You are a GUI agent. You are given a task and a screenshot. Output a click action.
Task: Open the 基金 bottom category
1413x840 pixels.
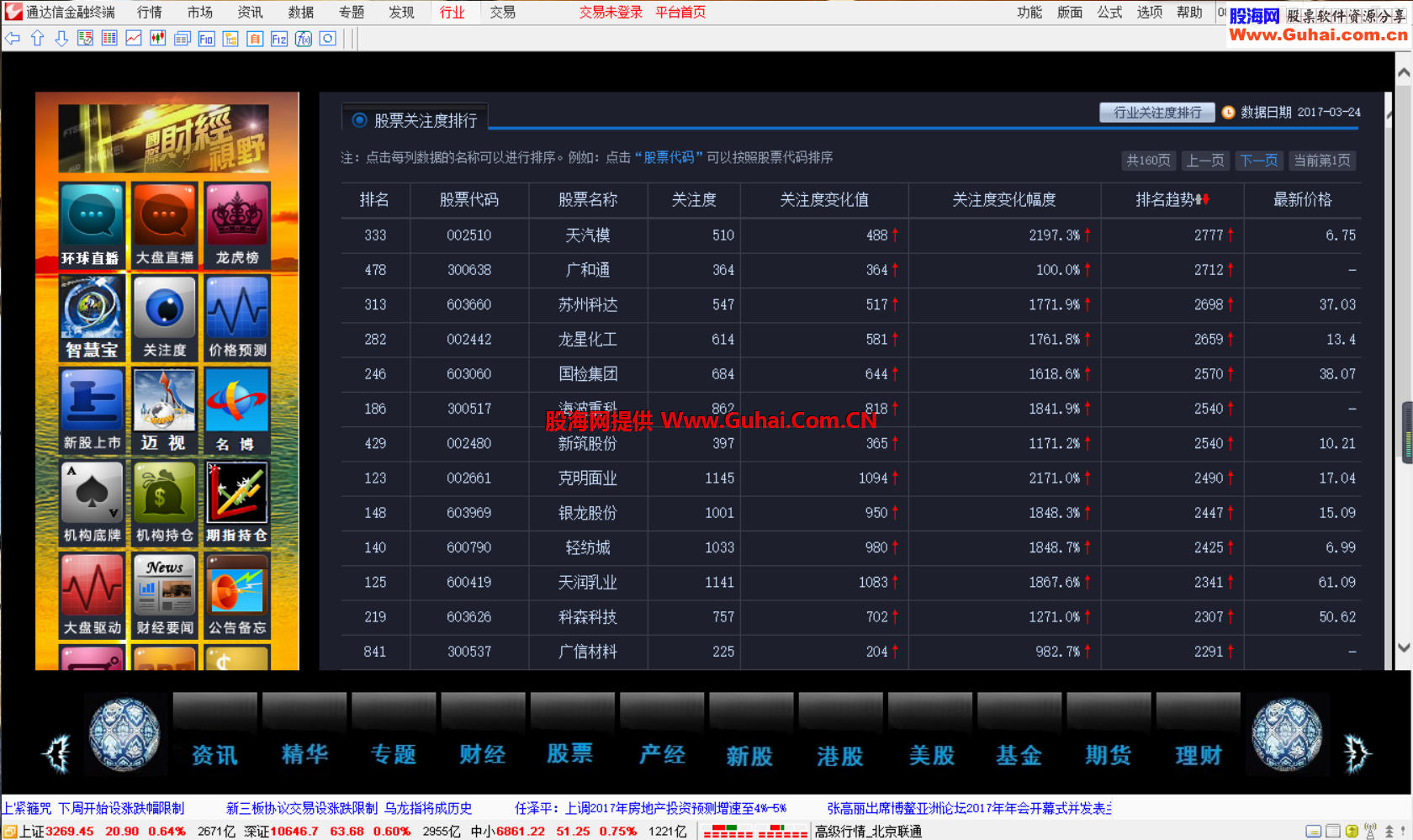click(1019, 755)
